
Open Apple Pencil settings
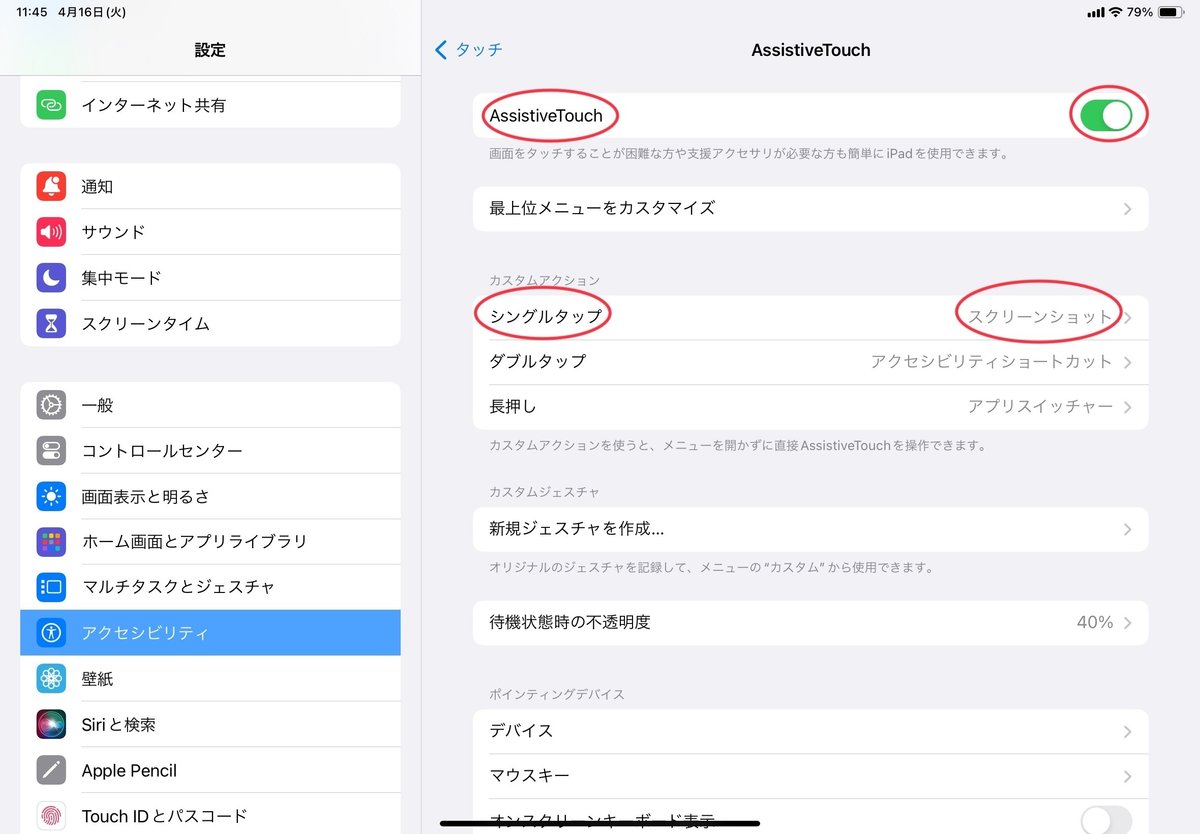[x=210, y=770]
